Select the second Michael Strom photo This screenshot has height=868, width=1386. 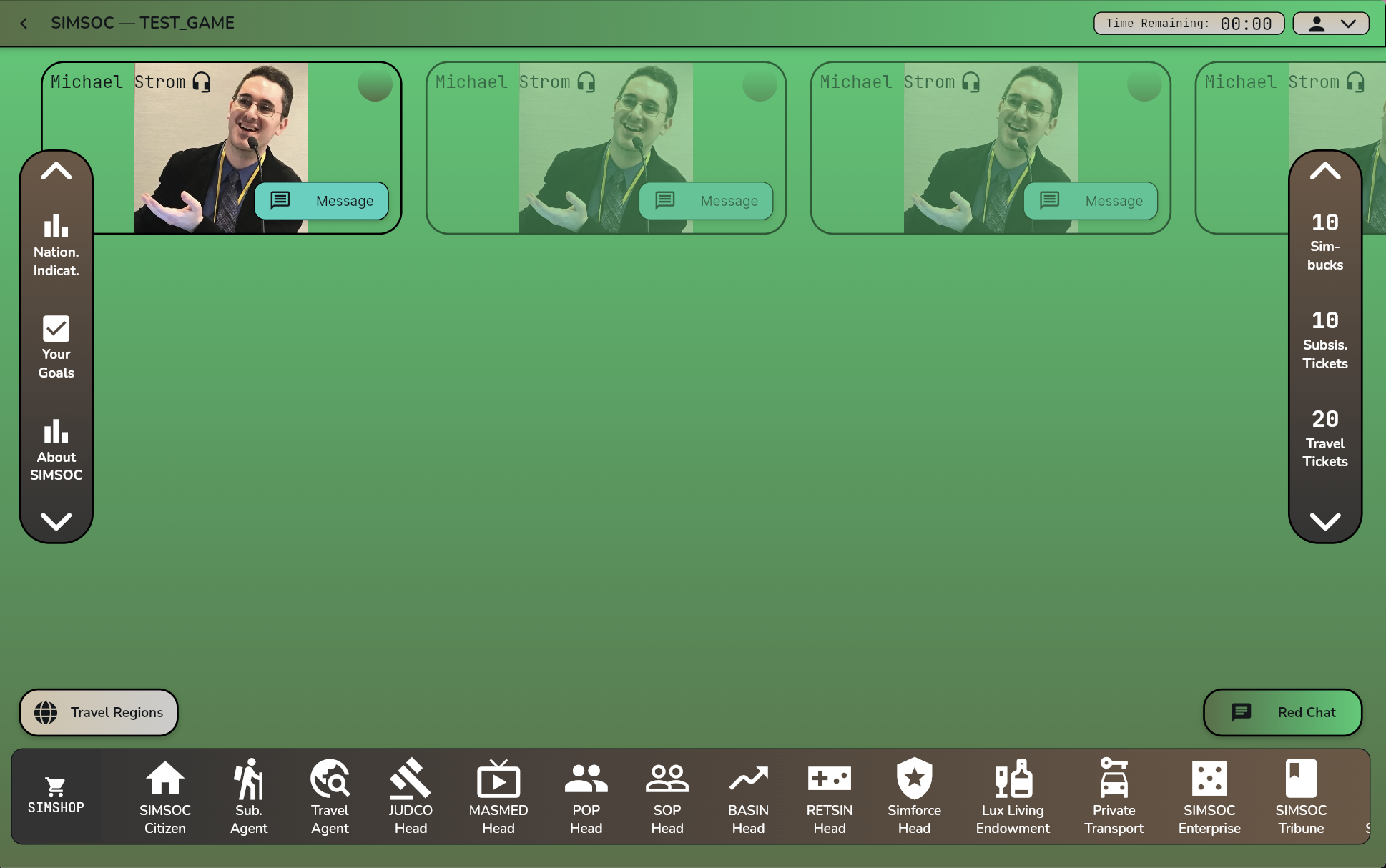click(606, 148)
